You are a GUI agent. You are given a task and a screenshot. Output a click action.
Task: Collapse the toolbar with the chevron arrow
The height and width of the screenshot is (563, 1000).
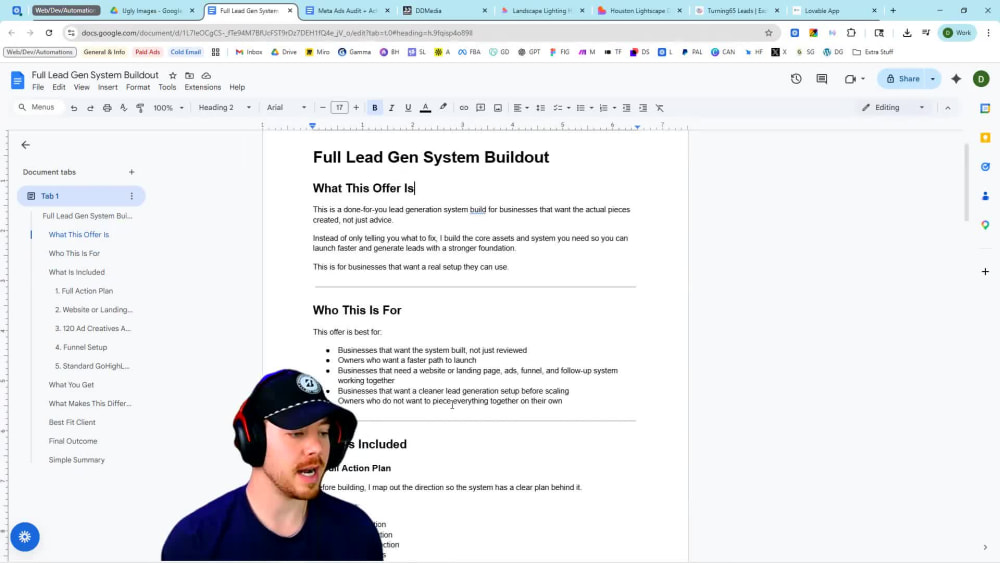(948, 108)
